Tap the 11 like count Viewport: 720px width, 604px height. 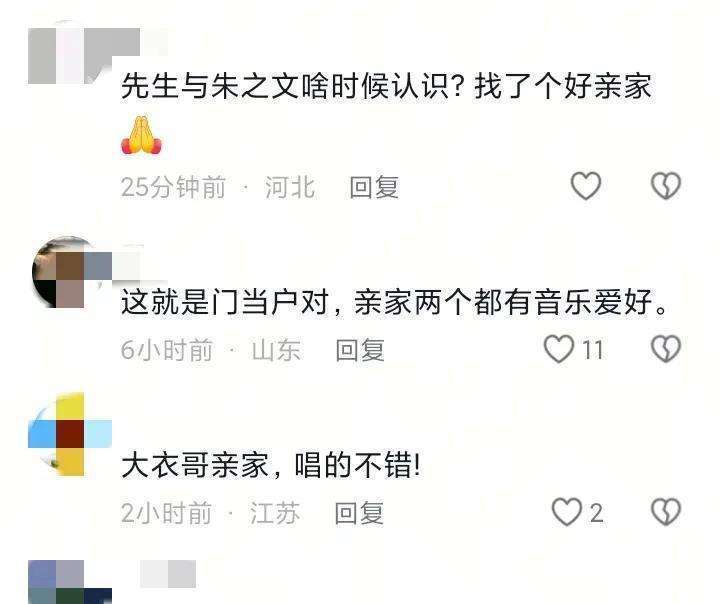[x=593, y=350]
